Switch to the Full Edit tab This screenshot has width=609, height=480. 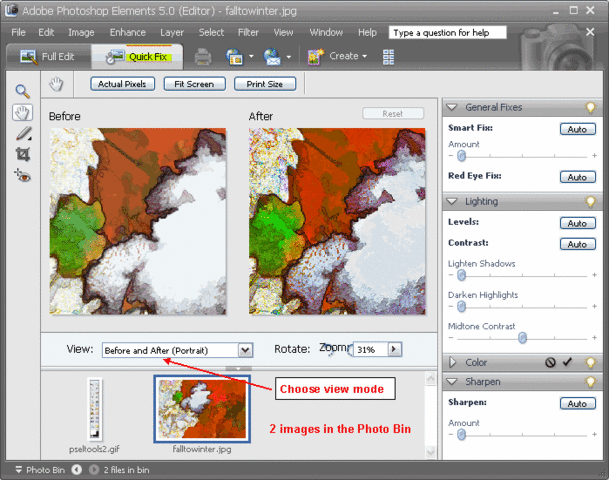49,57
